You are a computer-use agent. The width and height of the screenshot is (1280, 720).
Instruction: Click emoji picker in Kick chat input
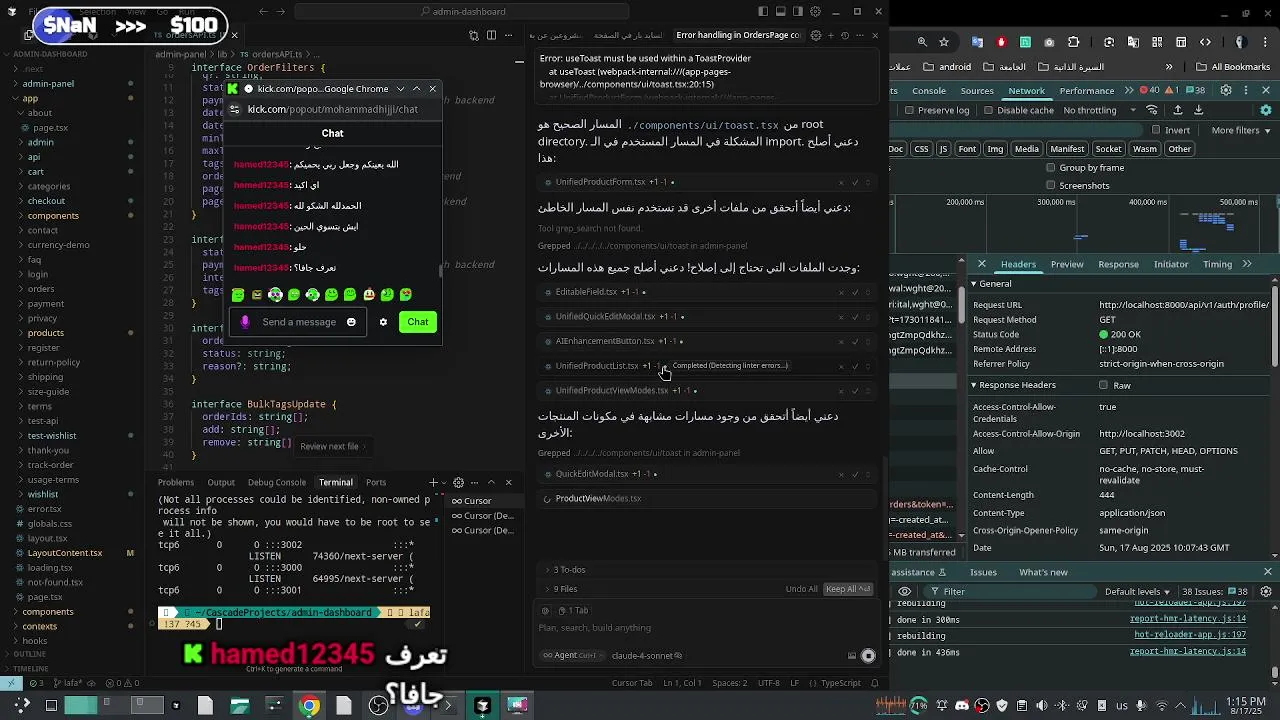tap(351, 322)
